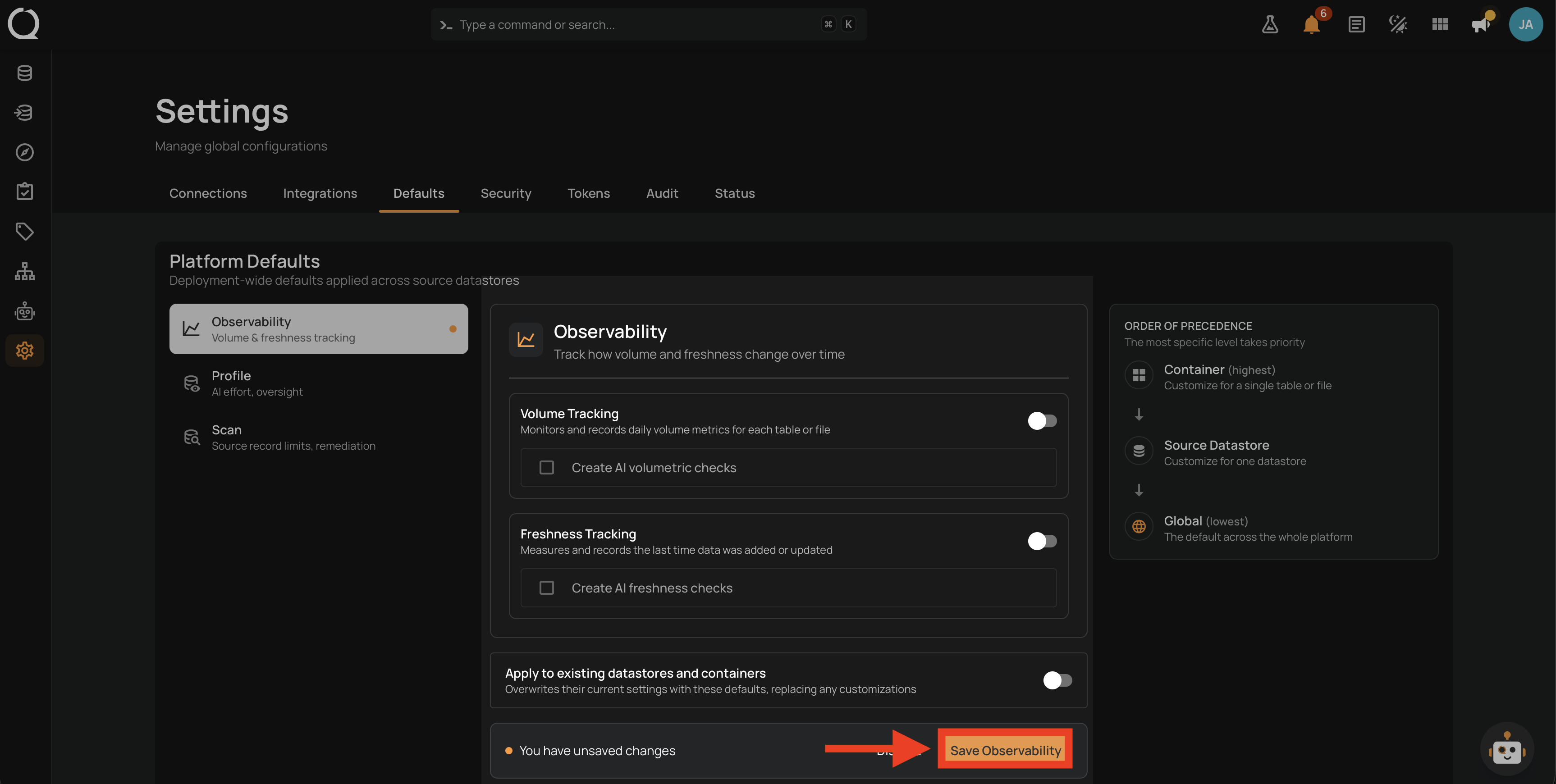Click the theme toggle wand icon

pyautogui.click(x=1398, y=24)
